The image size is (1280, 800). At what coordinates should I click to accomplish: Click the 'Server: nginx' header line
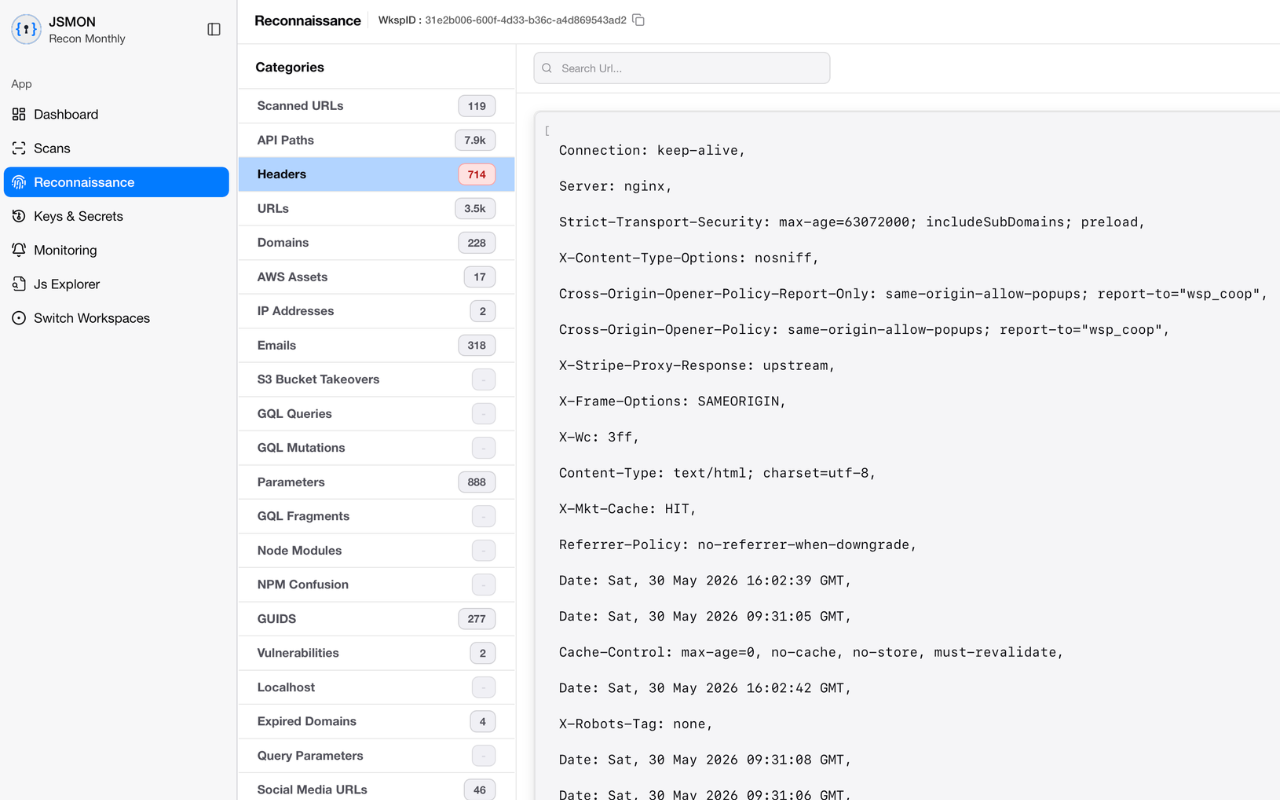(x=615, y=186)
